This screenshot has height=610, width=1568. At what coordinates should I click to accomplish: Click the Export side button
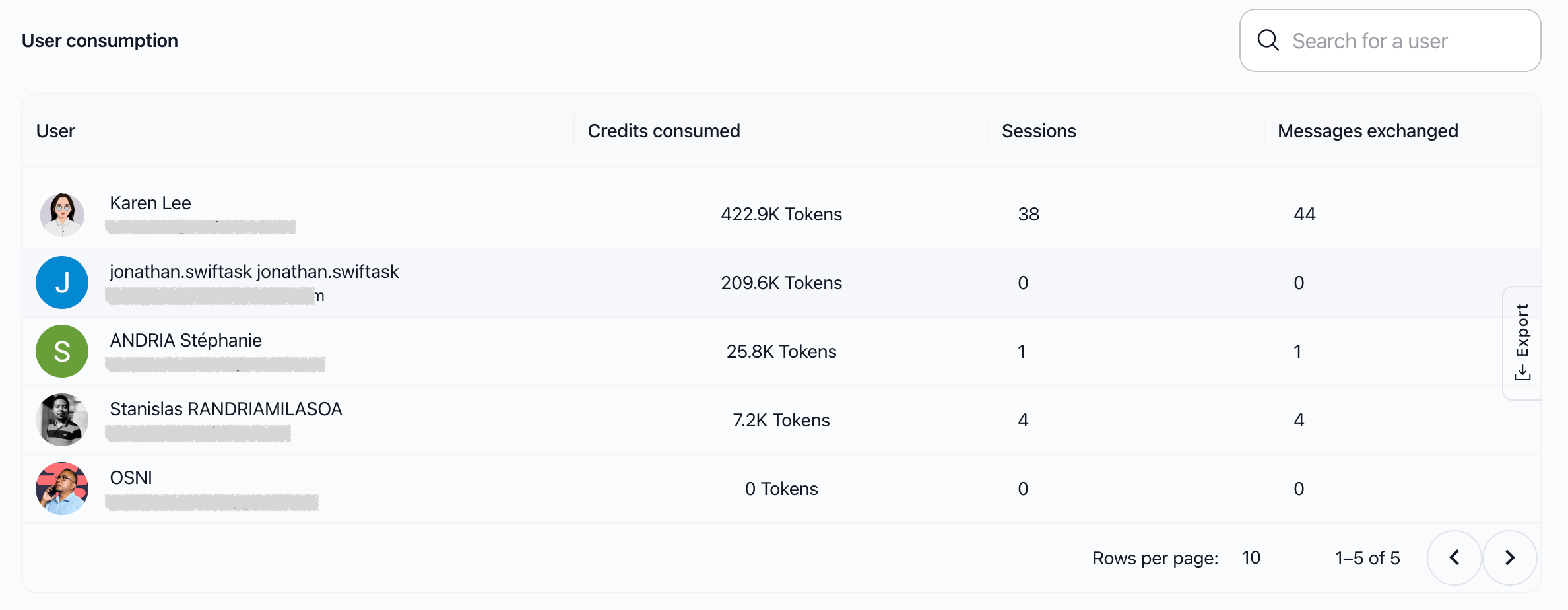pos(1522,343)
